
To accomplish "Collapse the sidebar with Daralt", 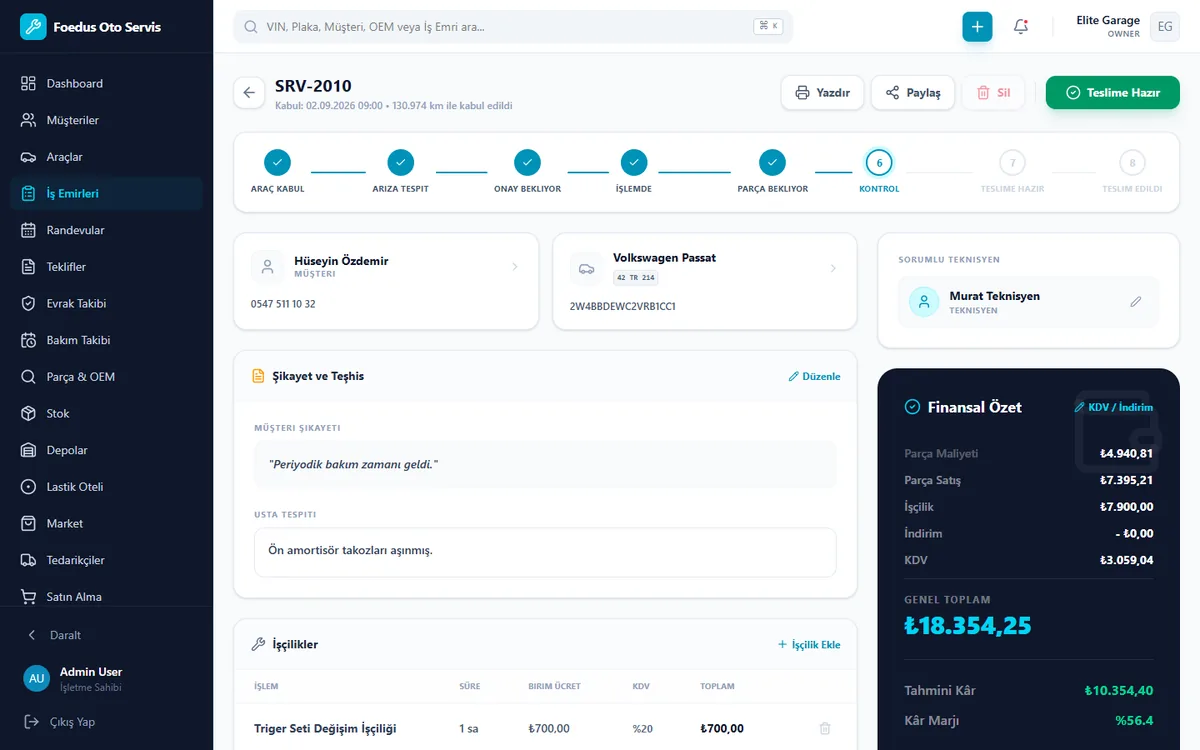I will tap(106, 635).
